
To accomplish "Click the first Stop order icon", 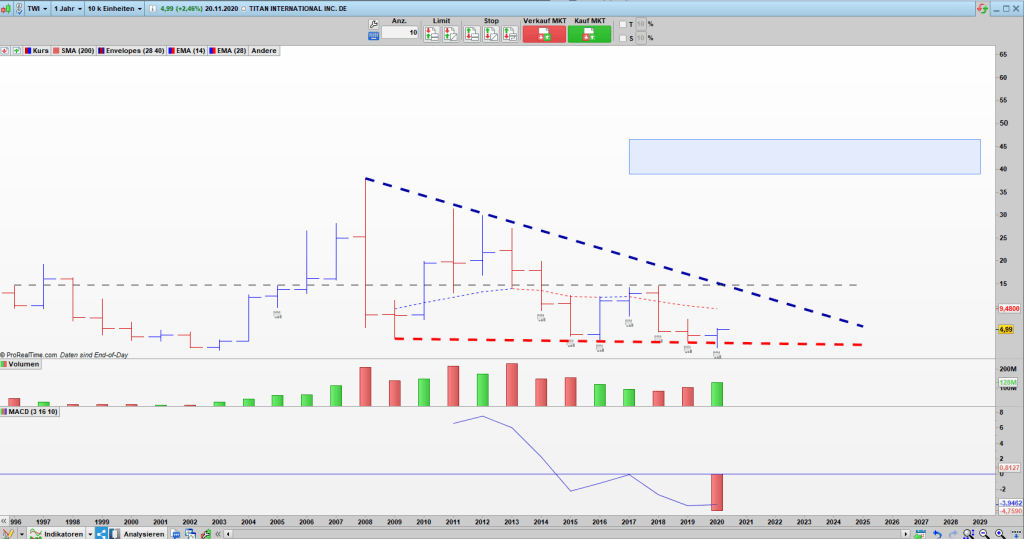I will [473, 33].
